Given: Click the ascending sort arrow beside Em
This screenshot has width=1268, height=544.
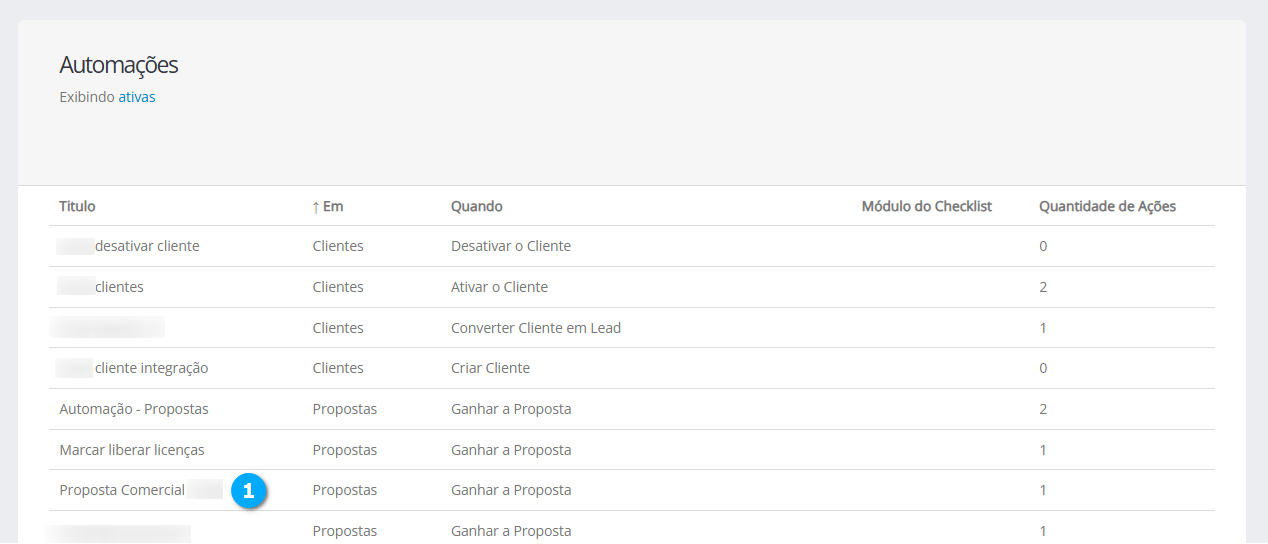Looking at the screenshot, I should click(316, 207).
